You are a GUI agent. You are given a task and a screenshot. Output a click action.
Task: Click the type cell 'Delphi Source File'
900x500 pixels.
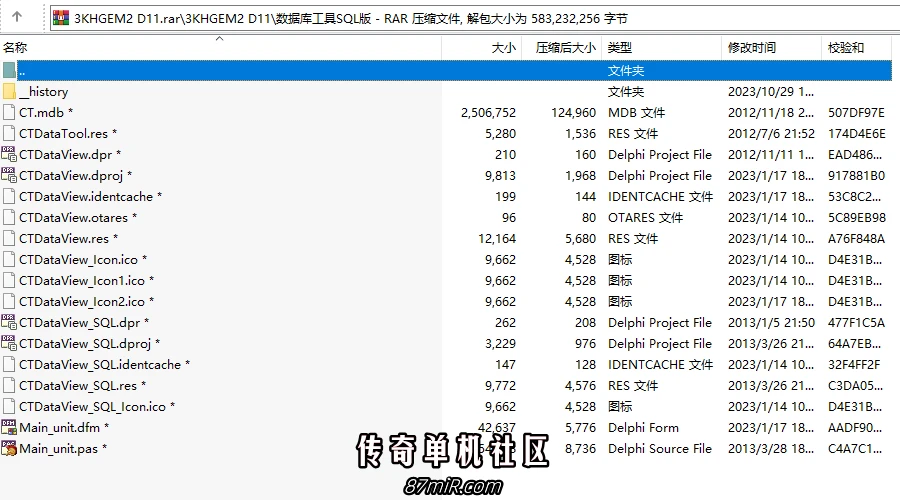click(x=660, y=448)
